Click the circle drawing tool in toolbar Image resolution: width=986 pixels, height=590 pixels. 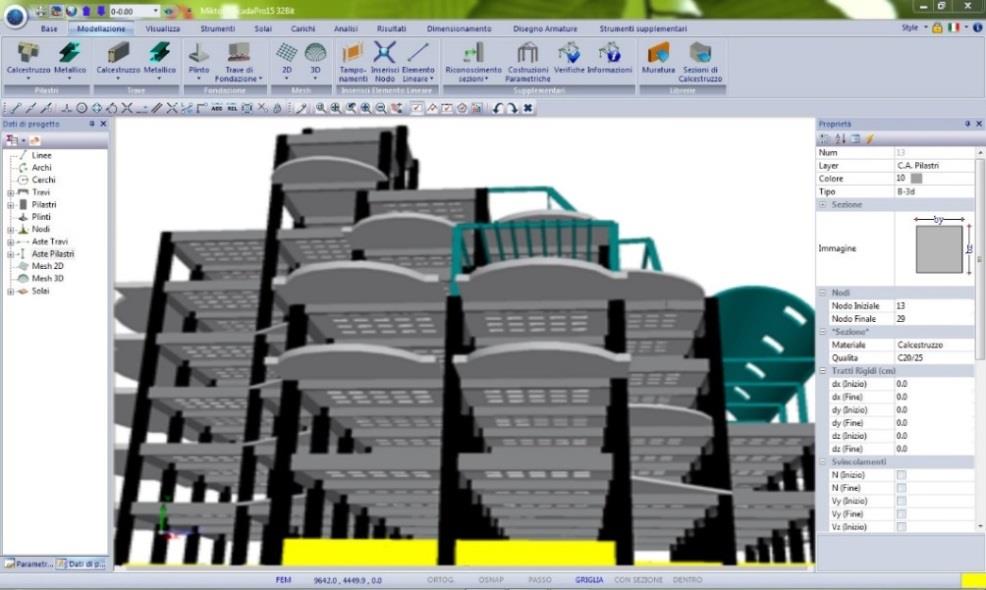click(82, 108)
